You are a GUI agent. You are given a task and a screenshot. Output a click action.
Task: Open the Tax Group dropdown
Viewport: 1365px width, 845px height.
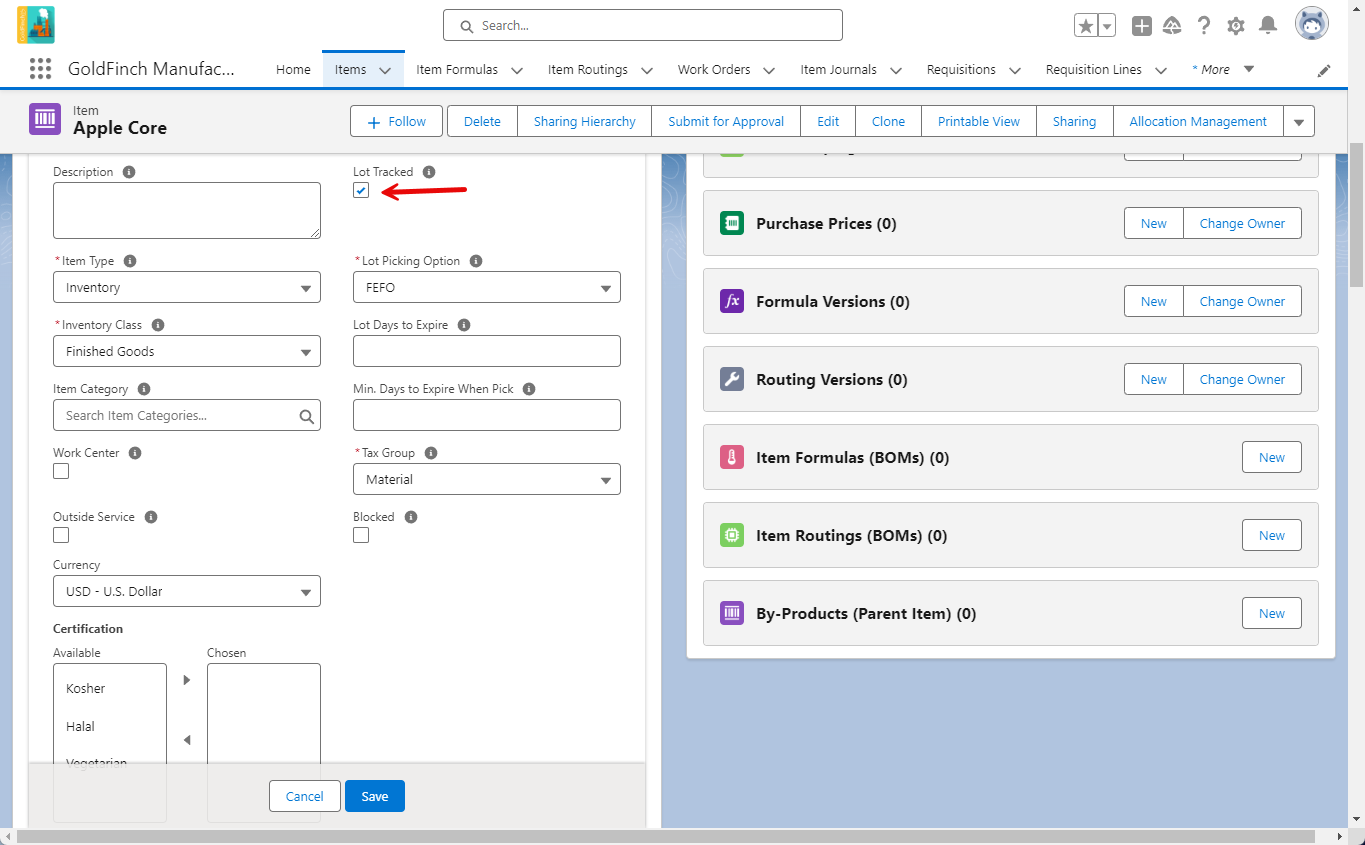tap(487, 479)
